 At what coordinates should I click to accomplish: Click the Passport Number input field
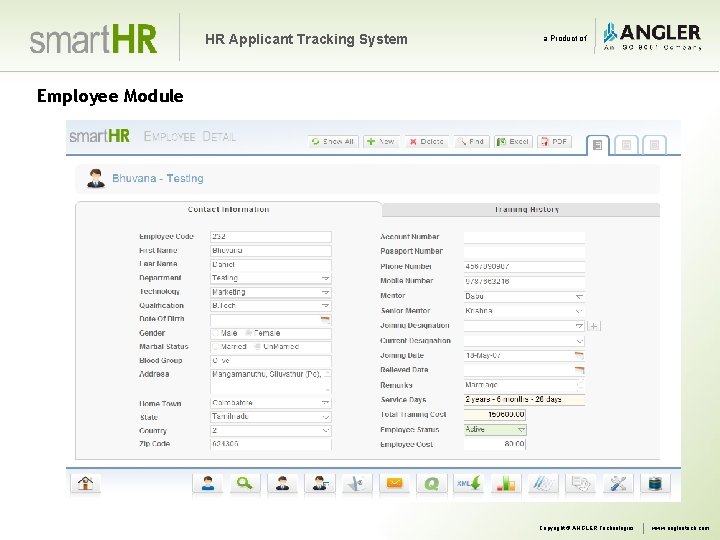(x=524, y=252)
